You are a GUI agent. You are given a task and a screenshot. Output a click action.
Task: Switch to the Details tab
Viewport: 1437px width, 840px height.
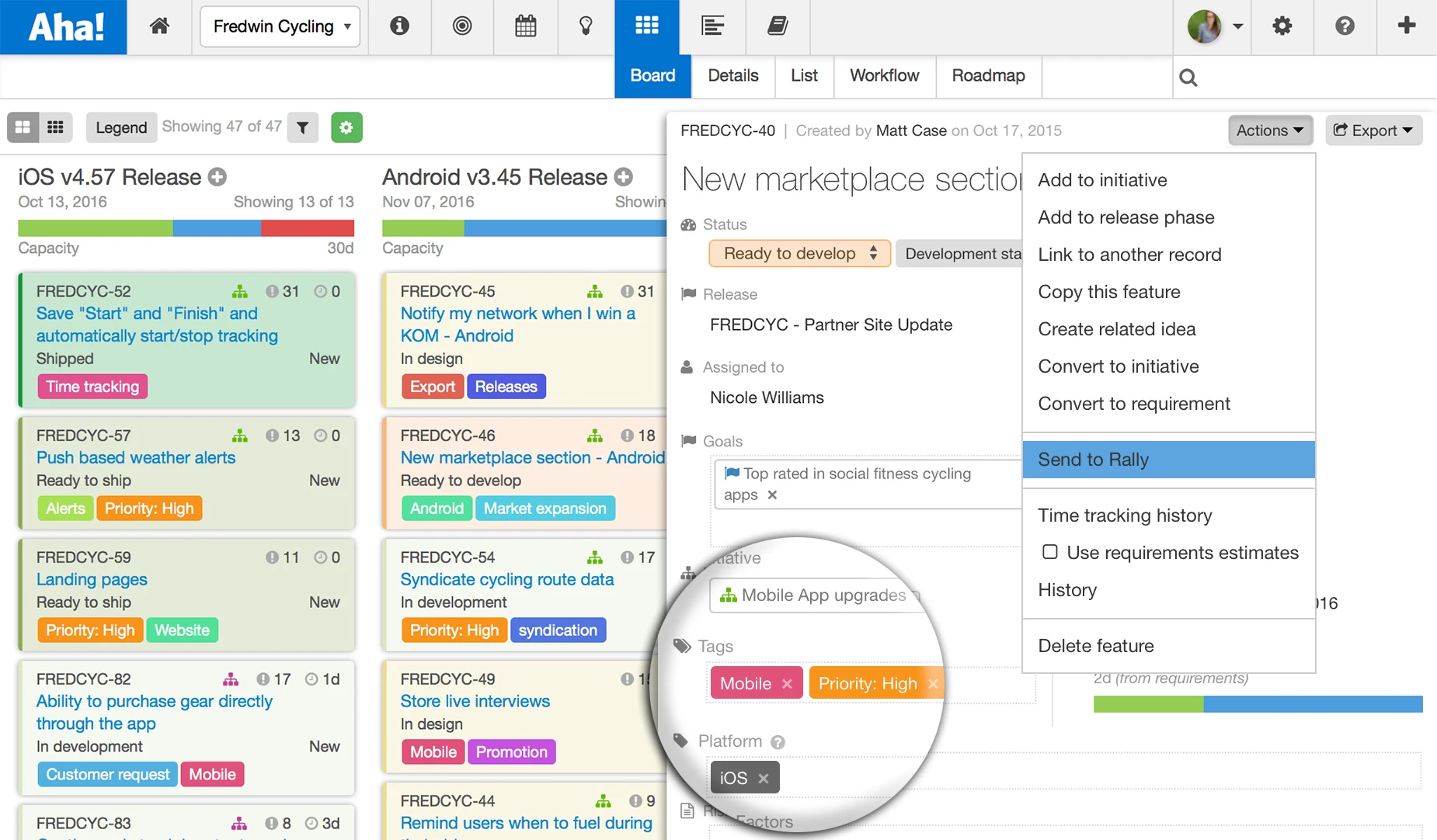pos(733,75)
